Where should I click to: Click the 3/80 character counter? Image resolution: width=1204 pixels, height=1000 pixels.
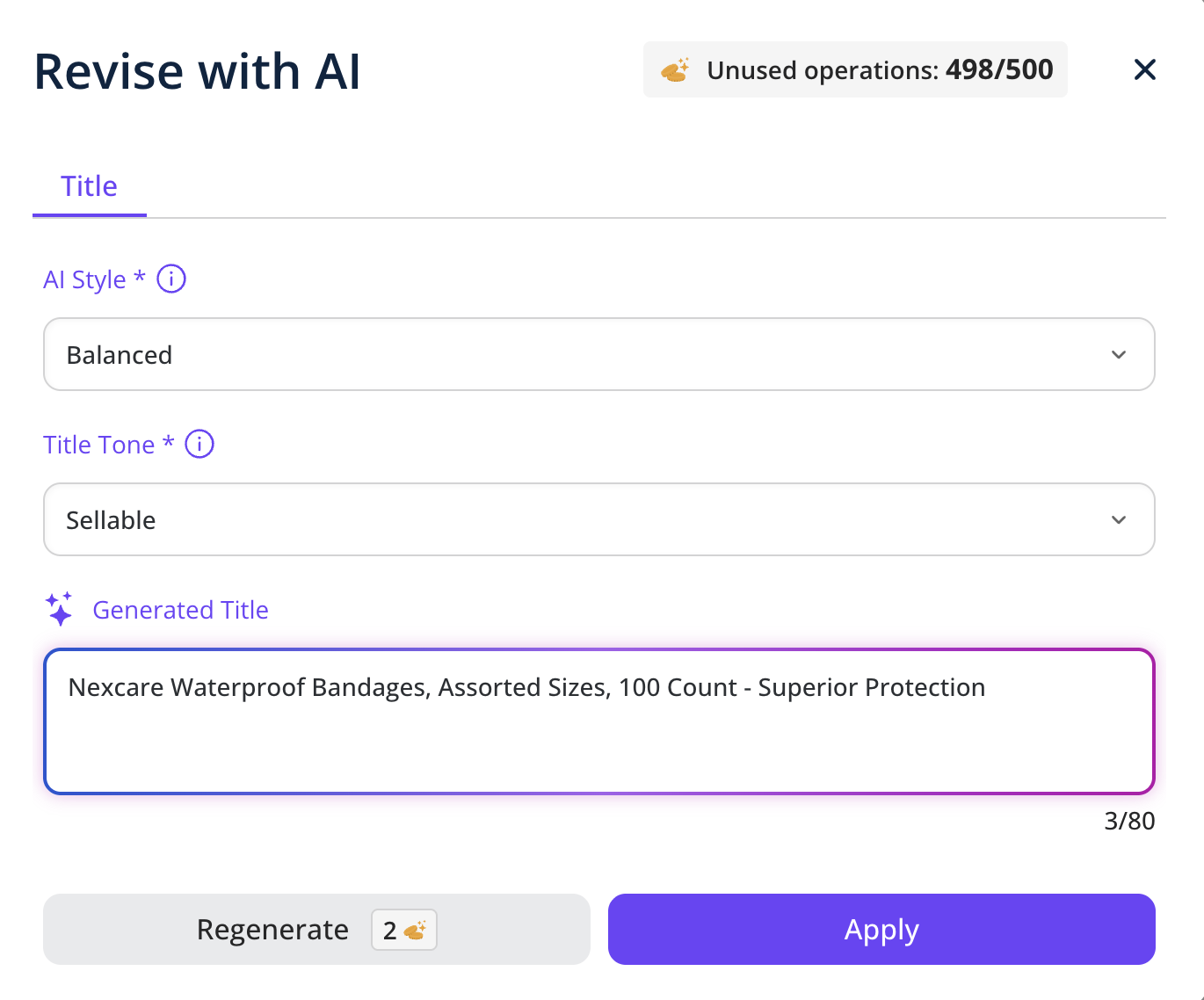[x=1128, y=821]
